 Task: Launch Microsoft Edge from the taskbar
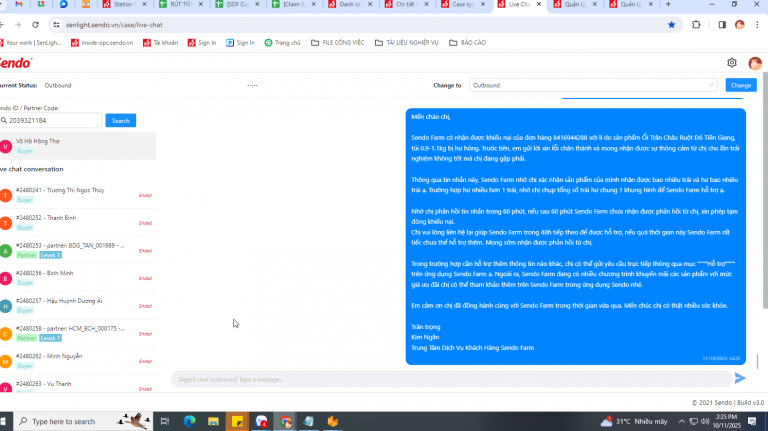[x=190, y=421]
